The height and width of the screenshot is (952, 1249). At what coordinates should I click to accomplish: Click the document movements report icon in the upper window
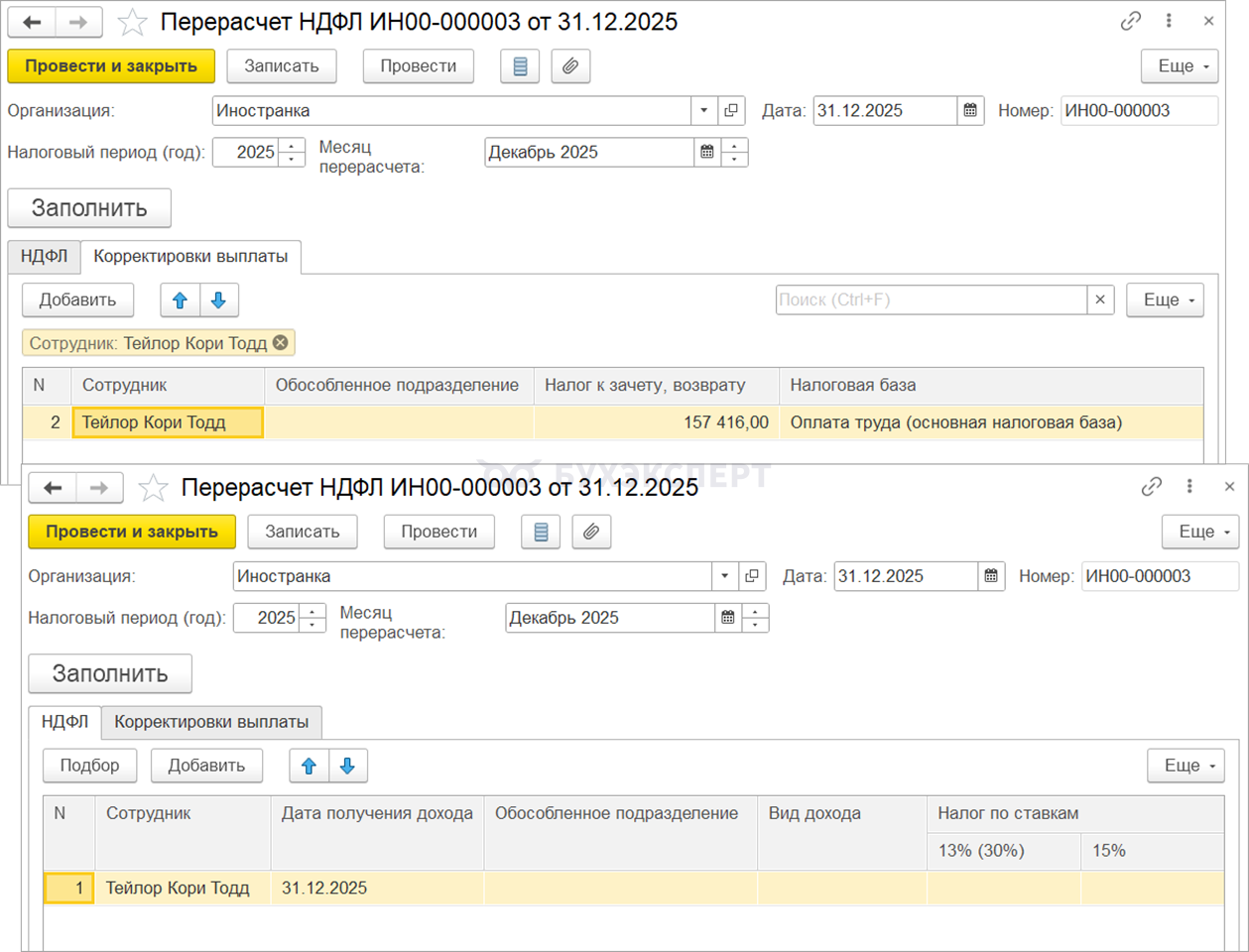click(520, 66)
